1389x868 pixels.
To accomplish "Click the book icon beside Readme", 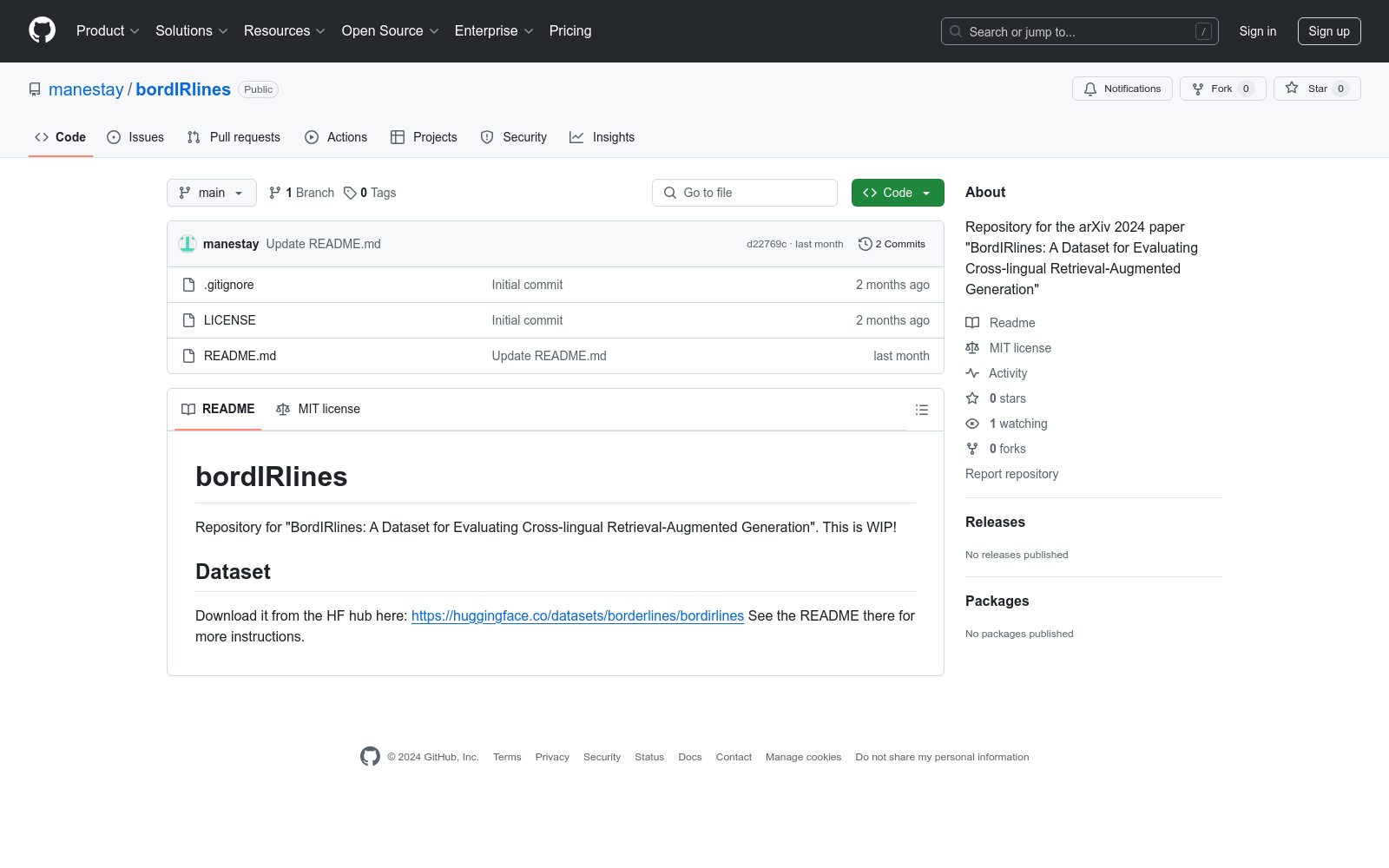I will click(972, 323).
